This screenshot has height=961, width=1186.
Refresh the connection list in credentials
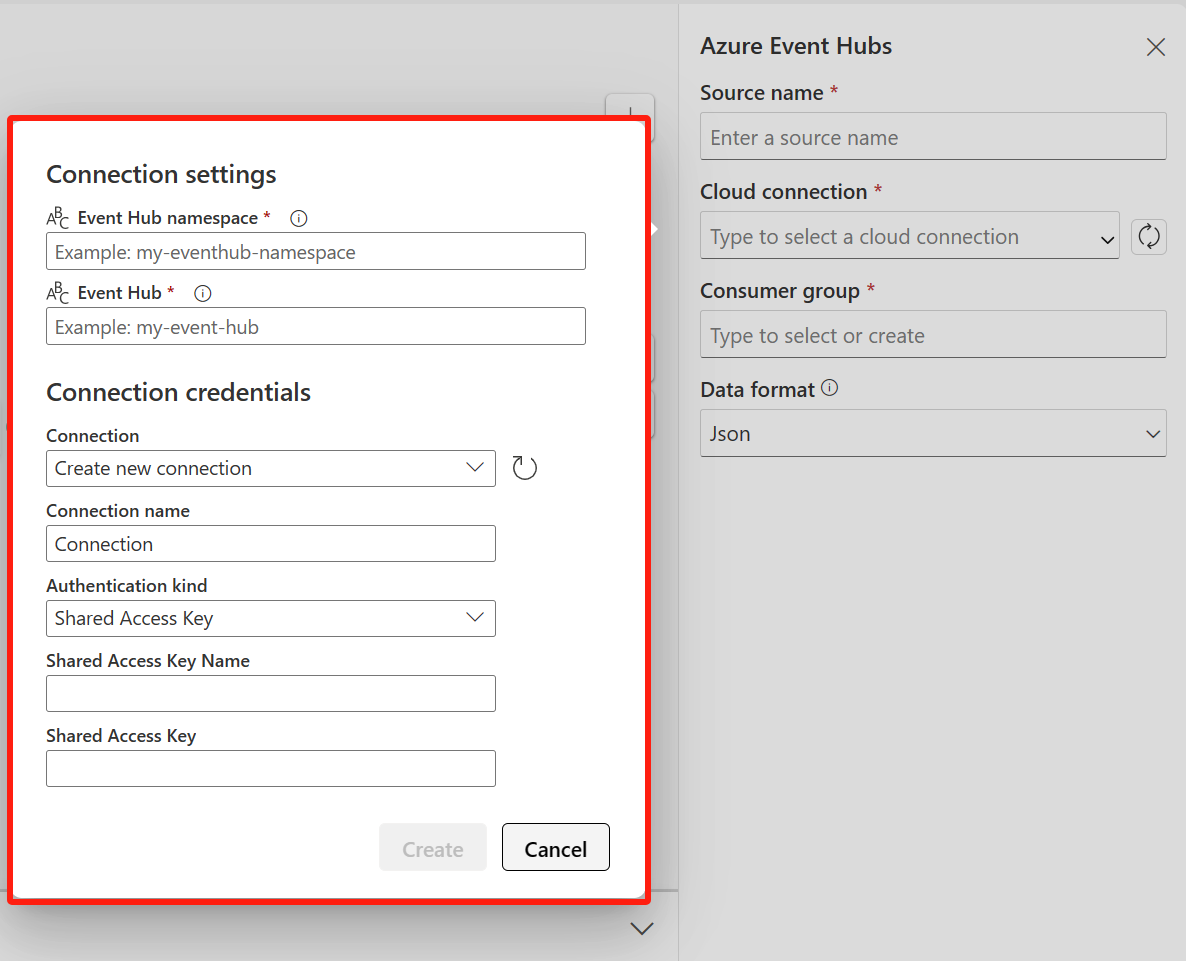click(524, 468)
